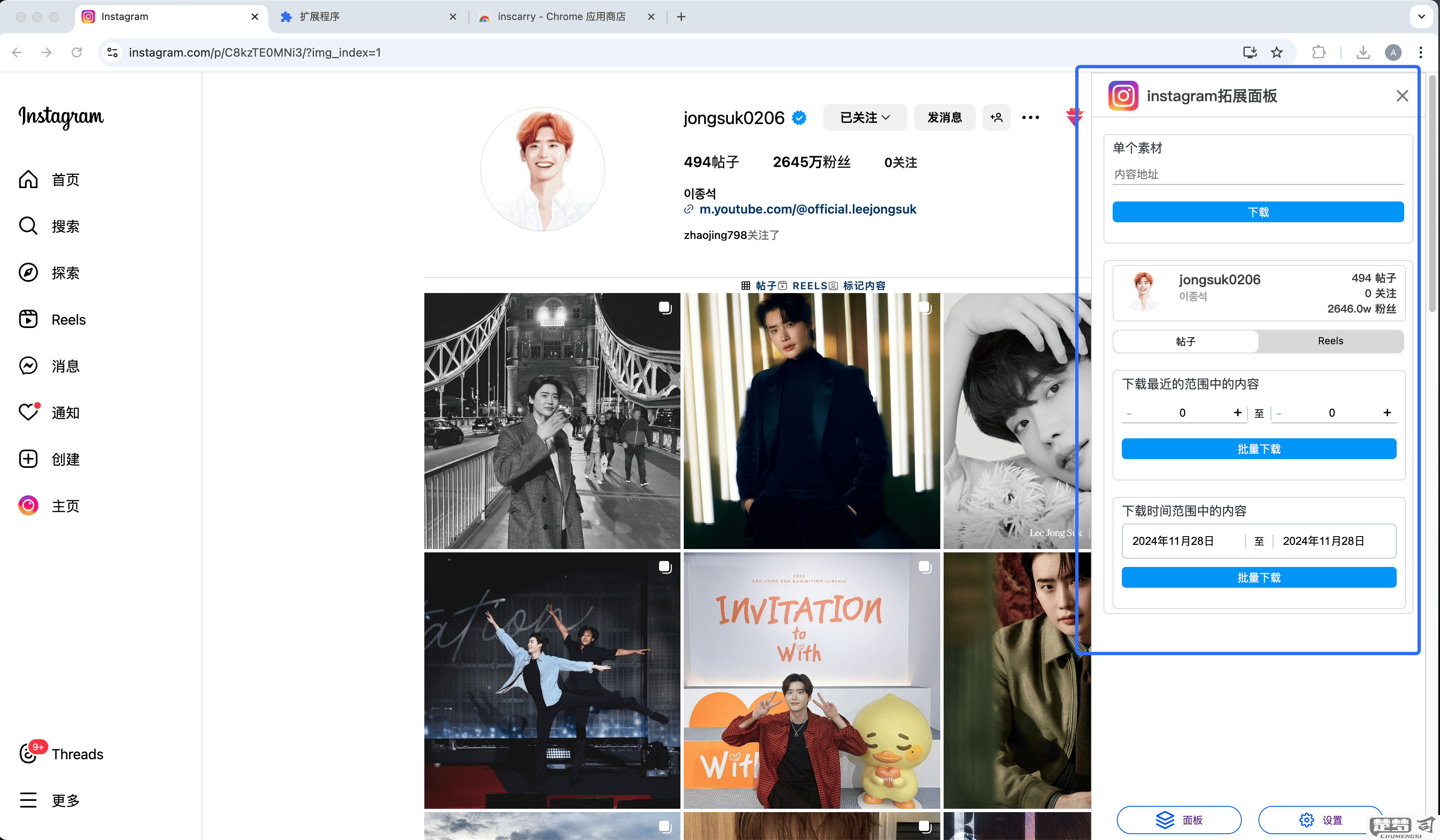Open the Search (搜索) magnifier icon
Image resolution: width=1440 pixels, height=840 pixels.
point(28,226)
